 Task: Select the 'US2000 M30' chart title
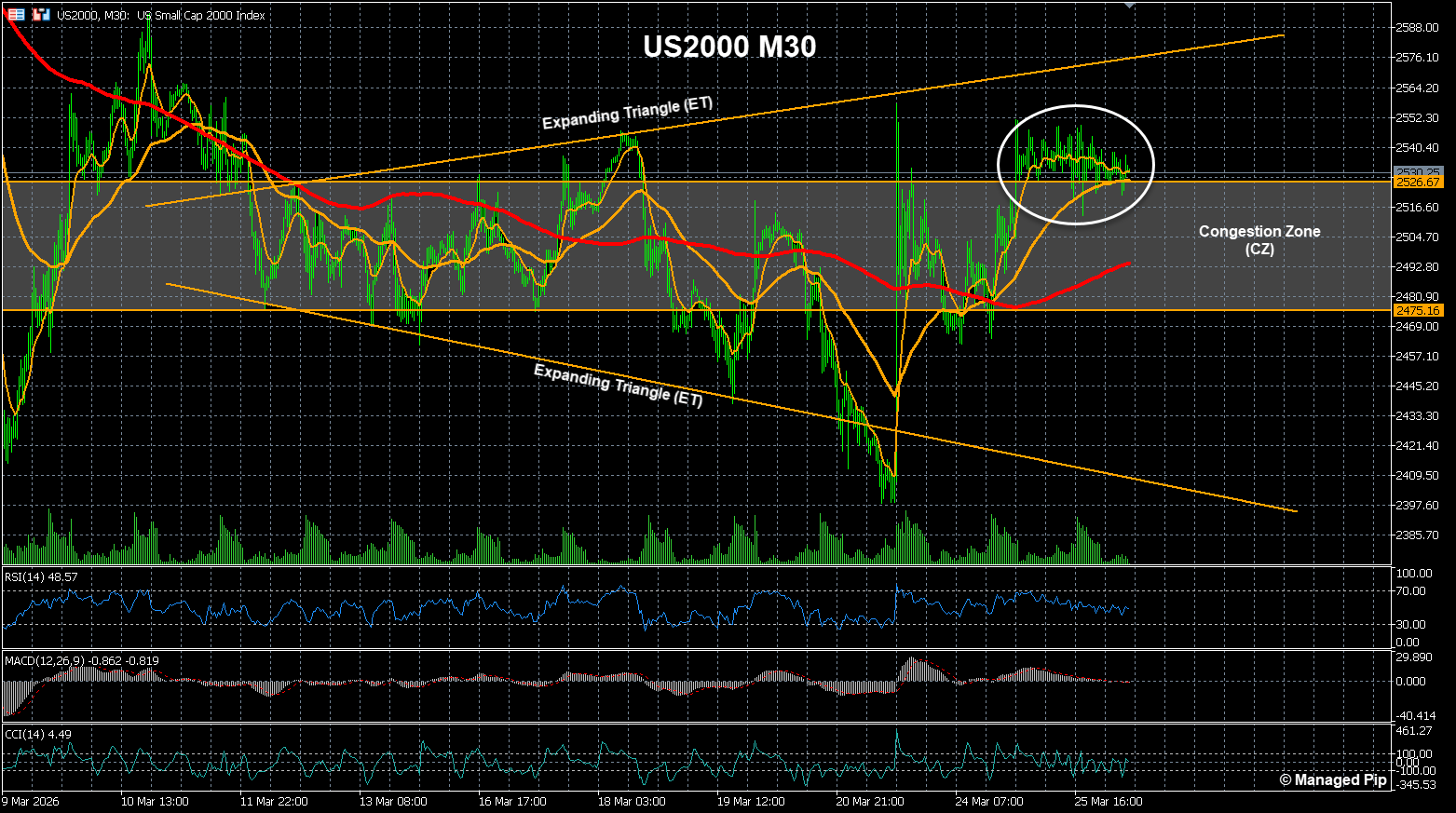point(729,47)
